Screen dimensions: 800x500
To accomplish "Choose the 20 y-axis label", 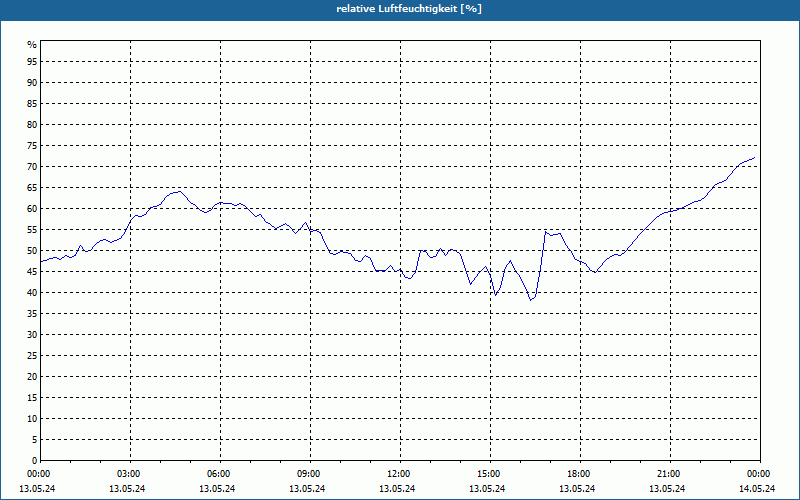I will pyautogui.click(x=32, y=377).
